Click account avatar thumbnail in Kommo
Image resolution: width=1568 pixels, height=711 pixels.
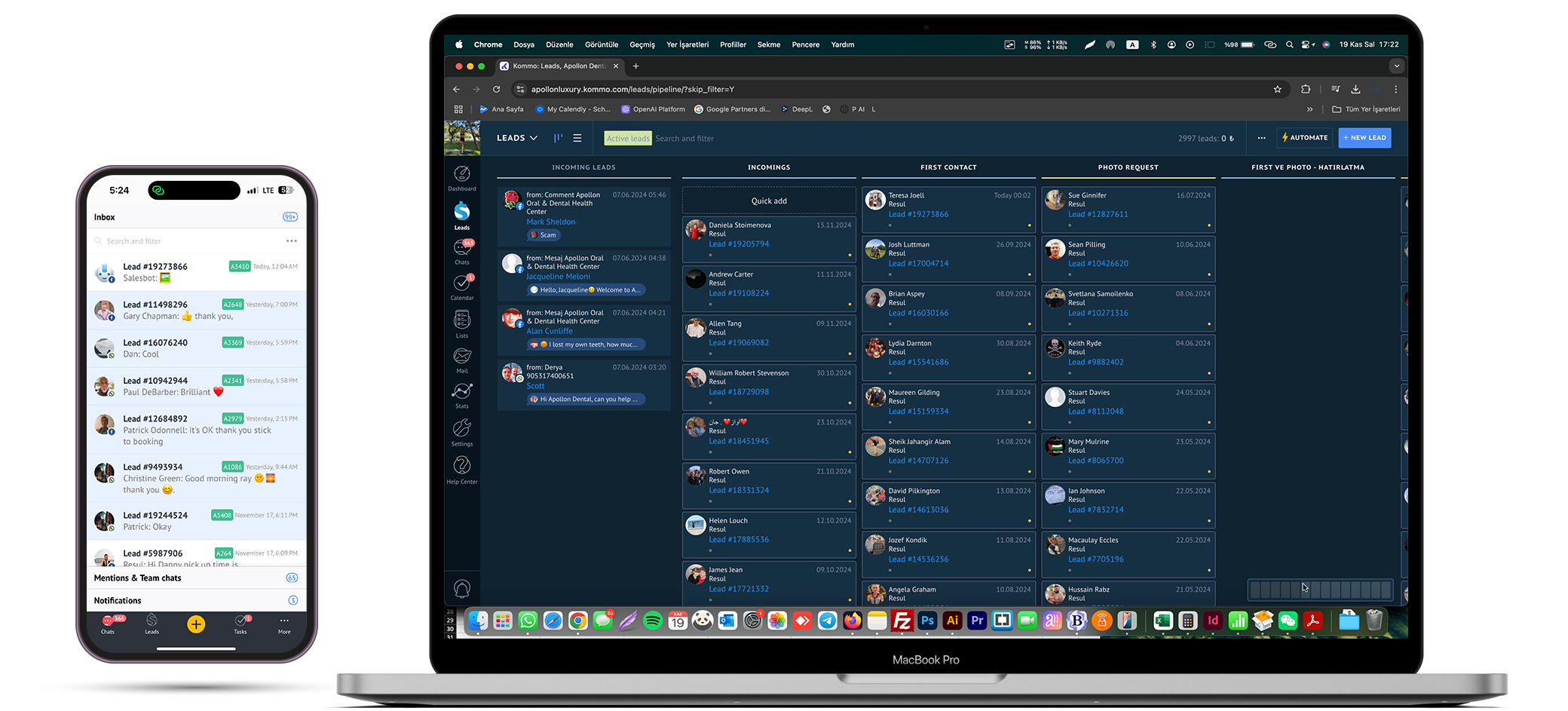[462, 138]
